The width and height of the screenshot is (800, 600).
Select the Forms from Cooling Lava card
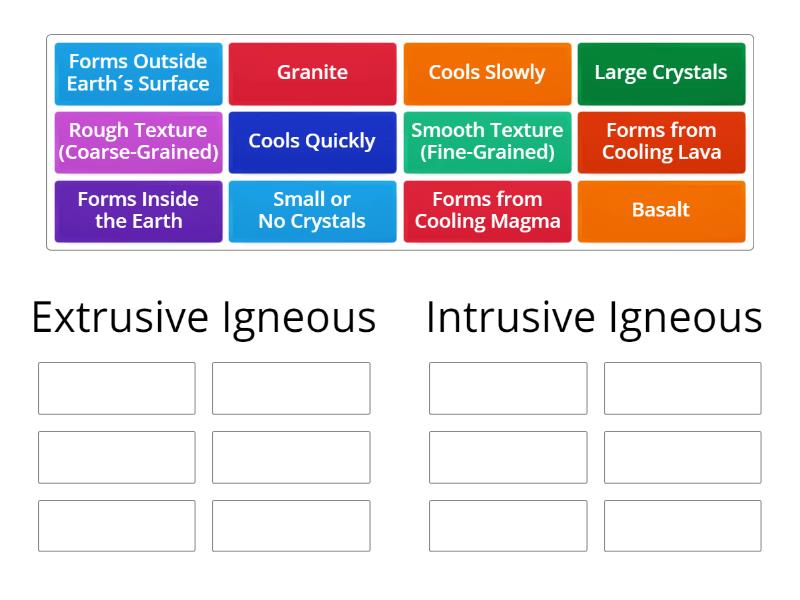tap(661, 141)
